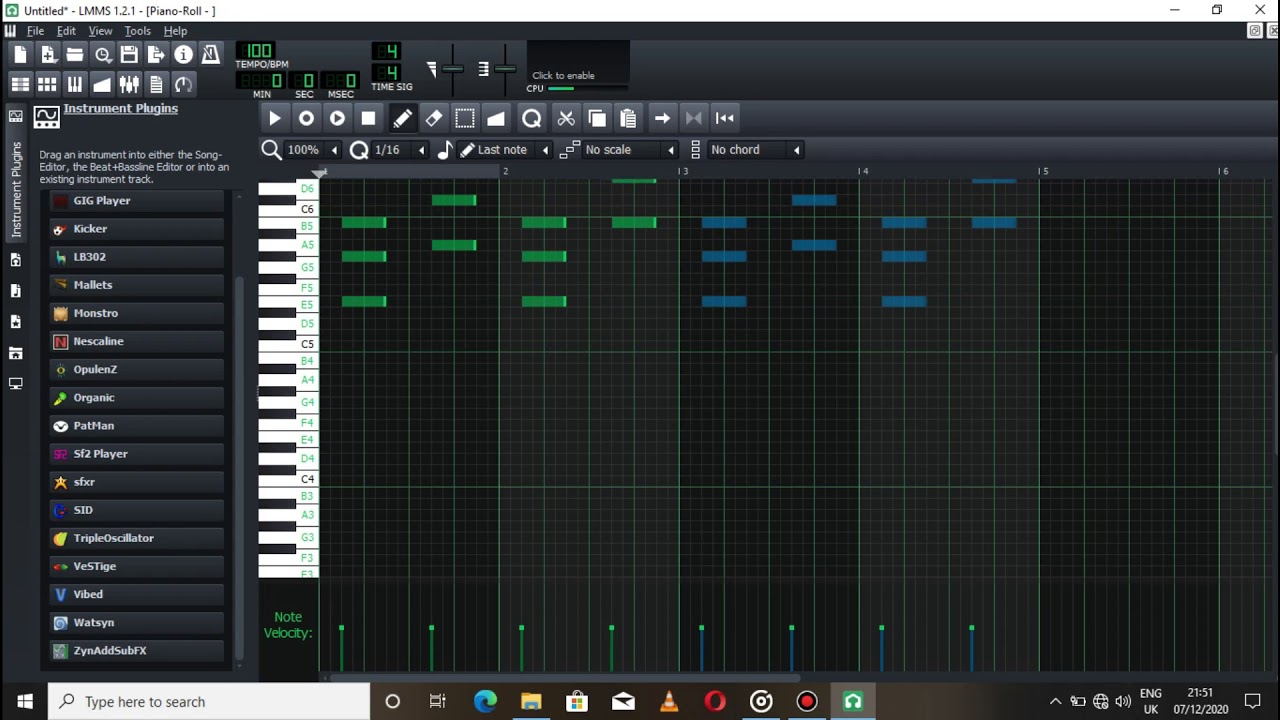Select the Kicker instrument
The image size is (1280, 720).
pos(137,229)
